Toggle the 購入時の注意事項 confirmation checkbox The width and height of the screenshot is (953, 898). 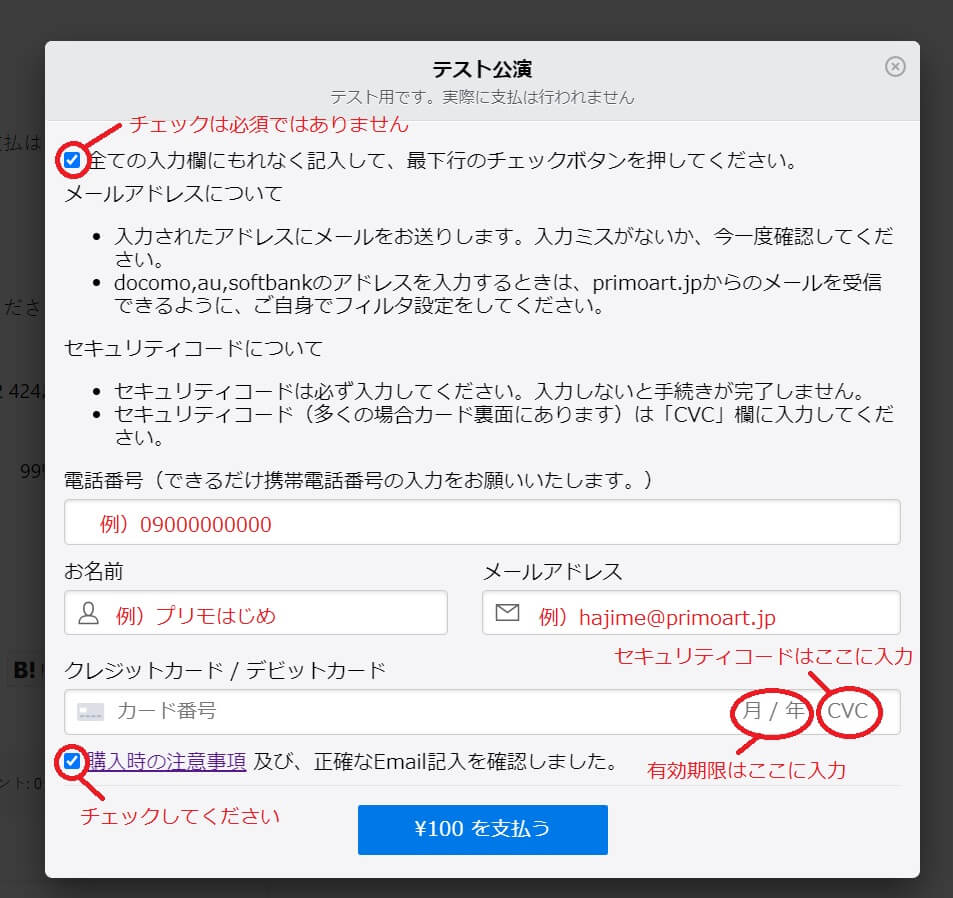[x=72, y=761]
